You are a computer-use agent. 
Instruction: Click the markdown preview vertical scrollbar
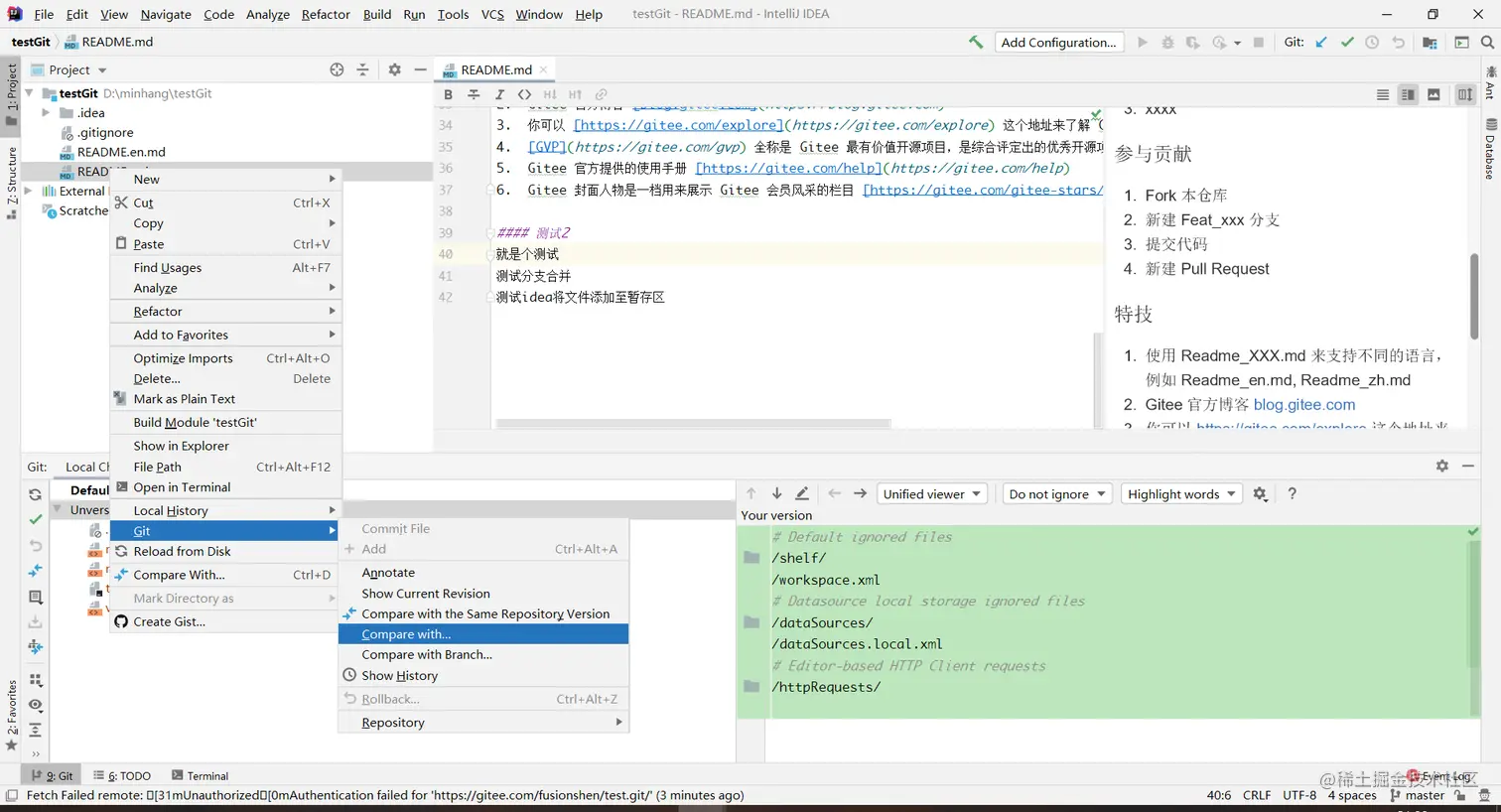1474,295
